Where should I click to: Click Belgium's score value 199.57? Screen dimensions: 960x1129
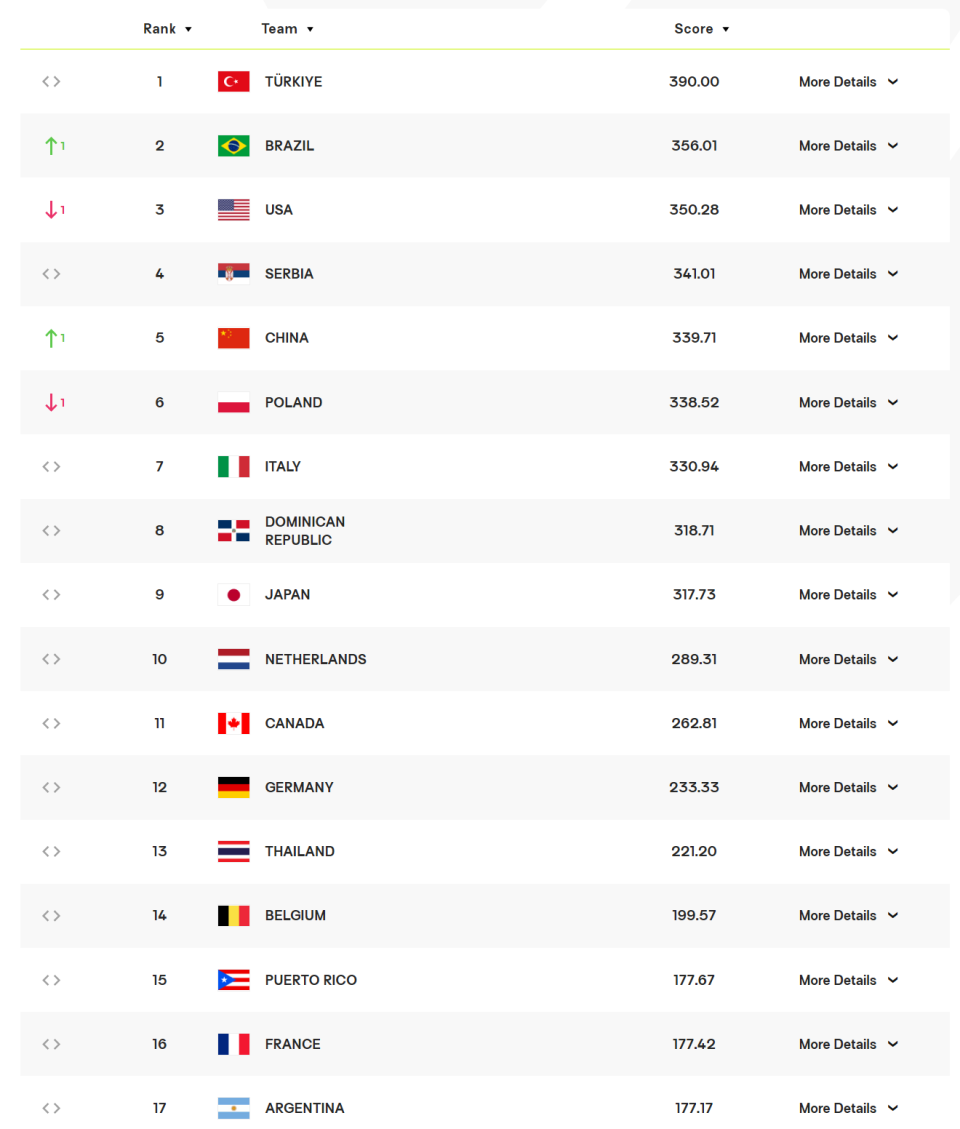(694, 915)
